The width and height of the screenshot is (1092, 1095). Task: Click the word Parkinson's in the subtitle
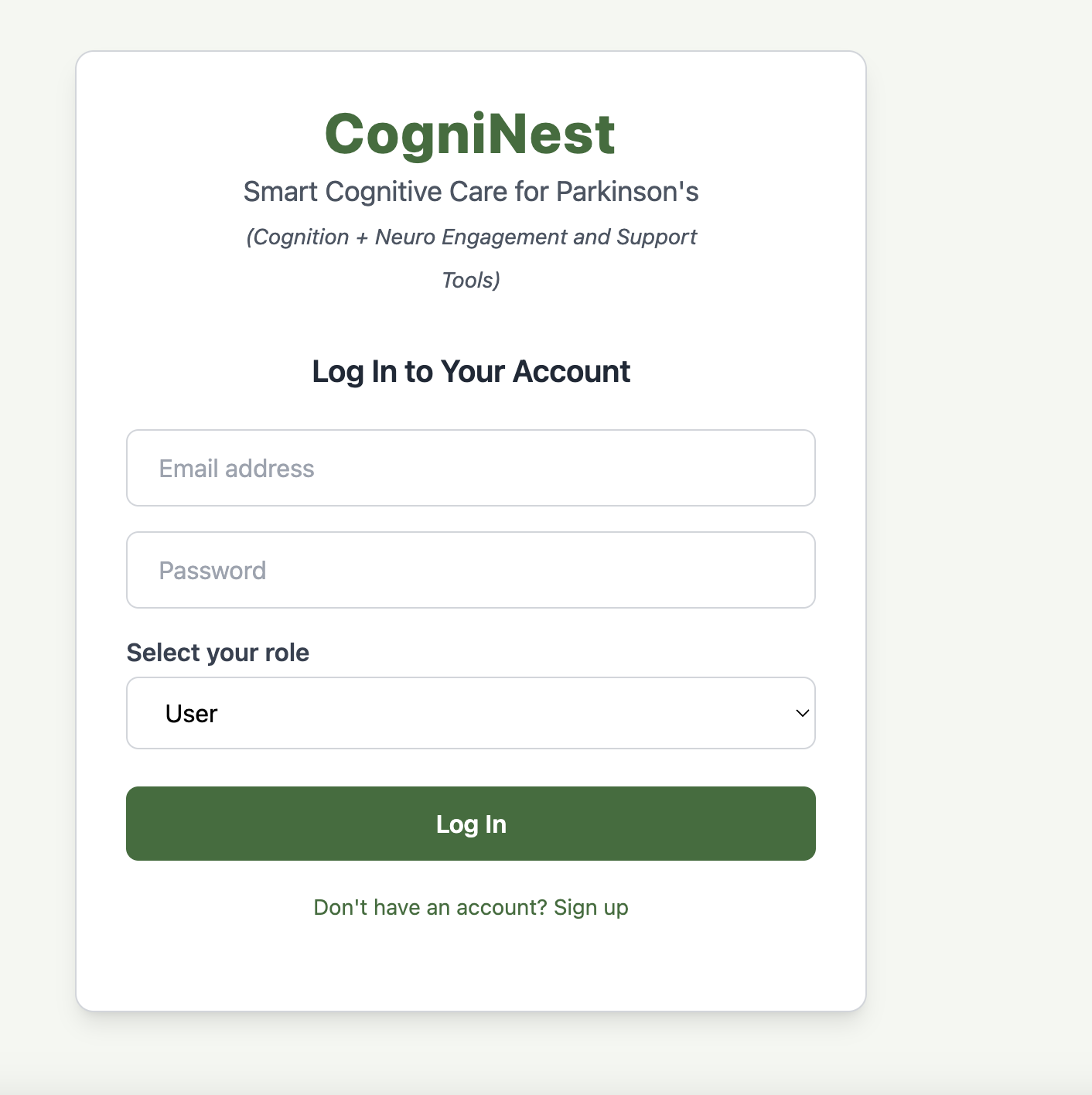point(627,192)
